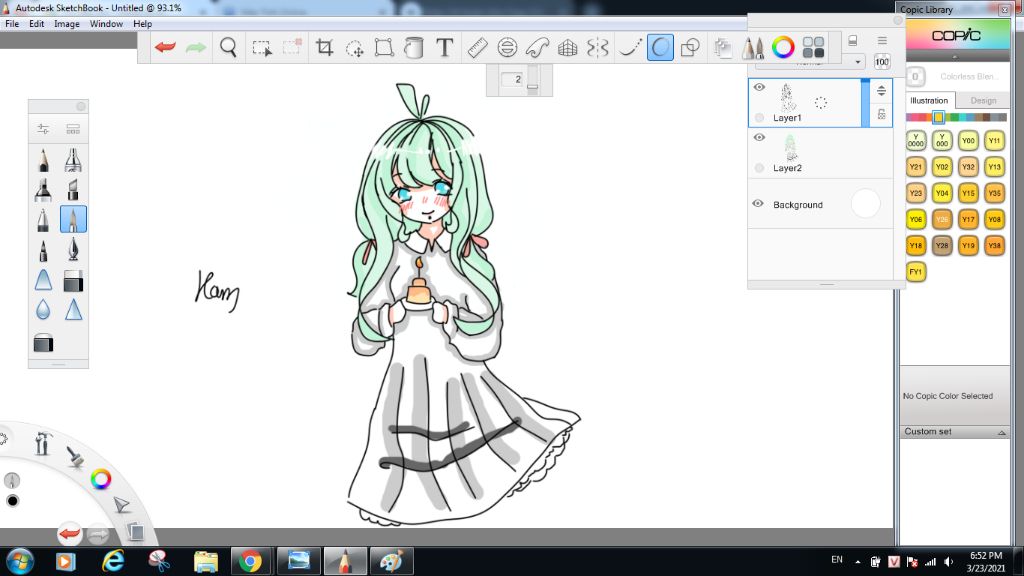
Task: Select the pencil brush in brush palette
Action: pos(43,160)
